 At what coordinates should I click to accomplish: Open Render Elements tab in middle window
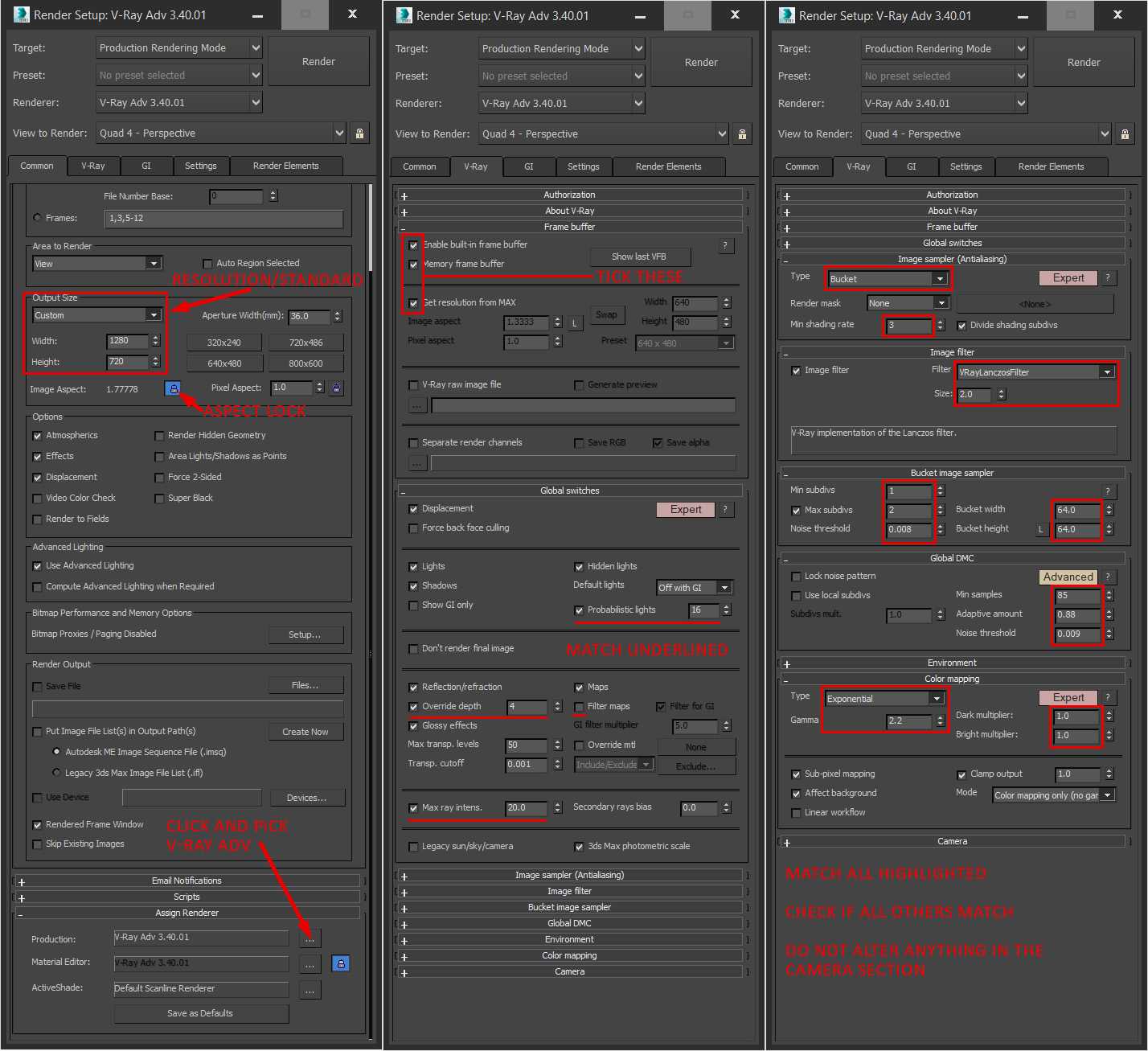(x=668, y=166)
